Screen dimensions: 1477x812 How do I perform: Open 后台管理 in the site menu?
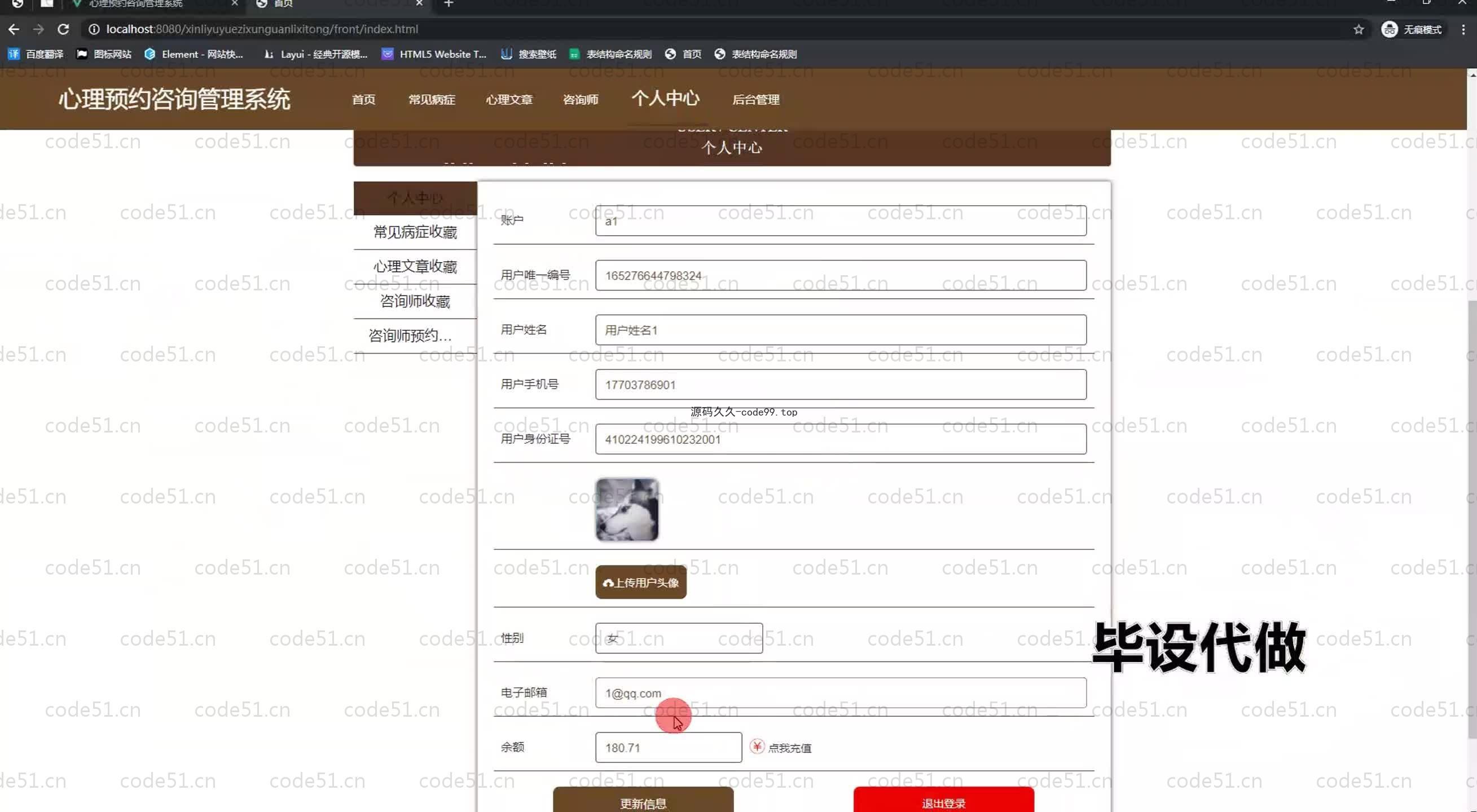[x=755, y=100]
